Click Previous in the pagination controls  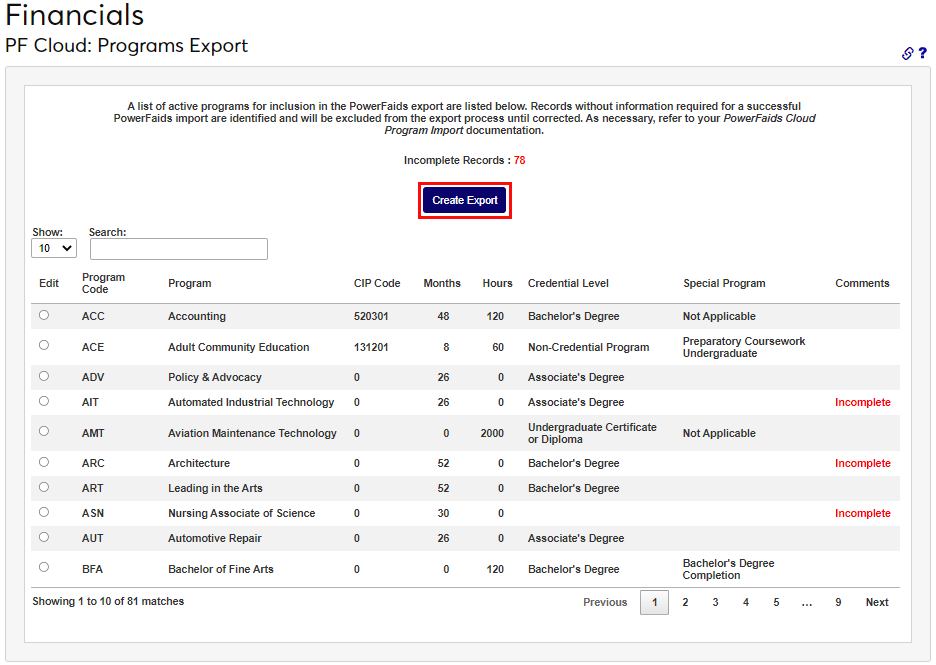(x=605, y=602)
